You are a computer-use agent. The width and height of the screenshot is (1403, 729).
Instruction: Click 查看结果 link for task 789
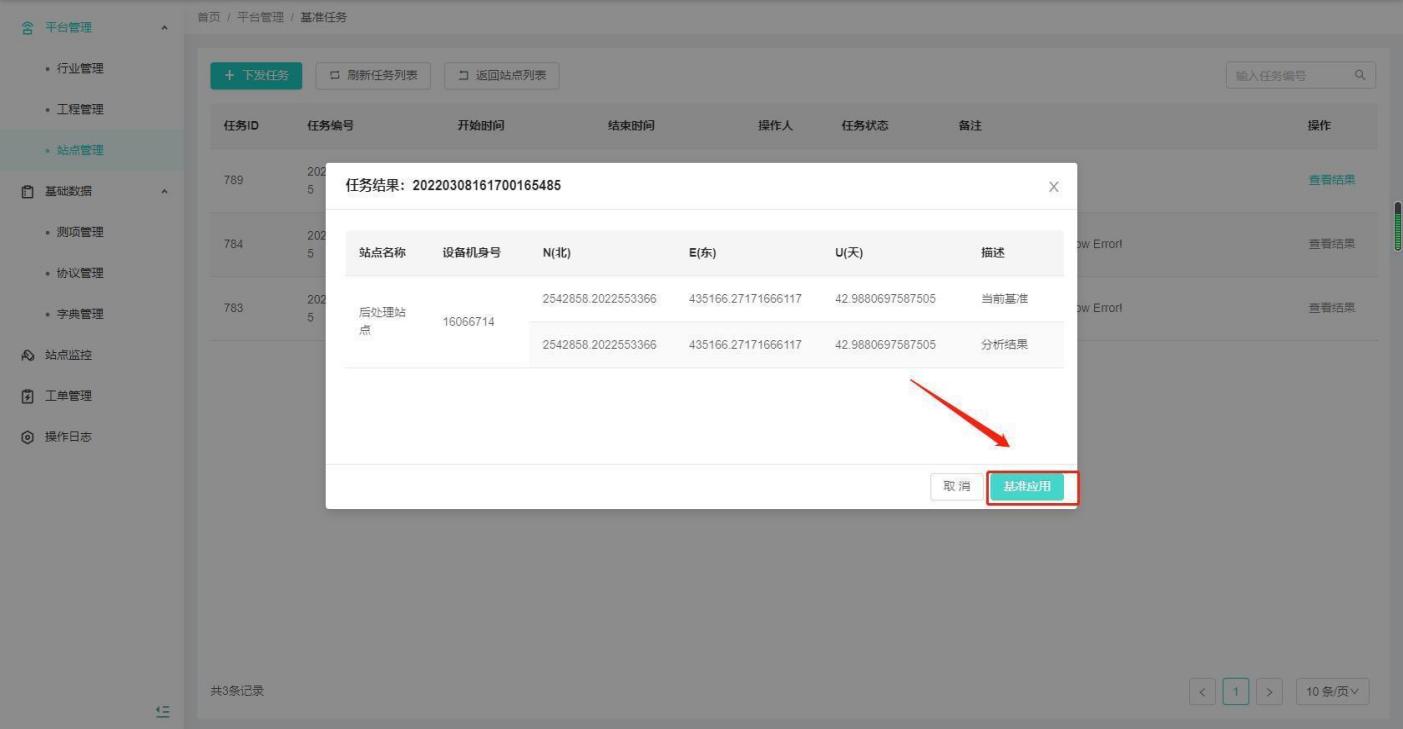(1332, 180)
